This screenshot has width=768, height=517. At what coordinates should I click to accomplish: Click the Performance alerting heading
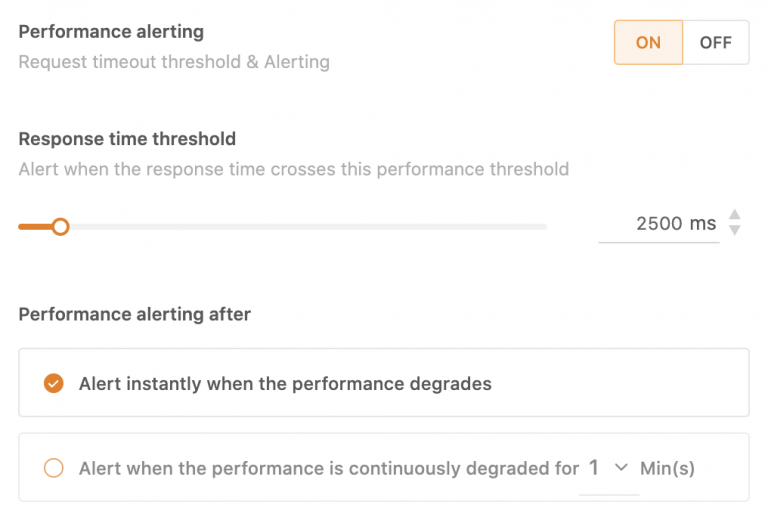click(x=111, y=32)
